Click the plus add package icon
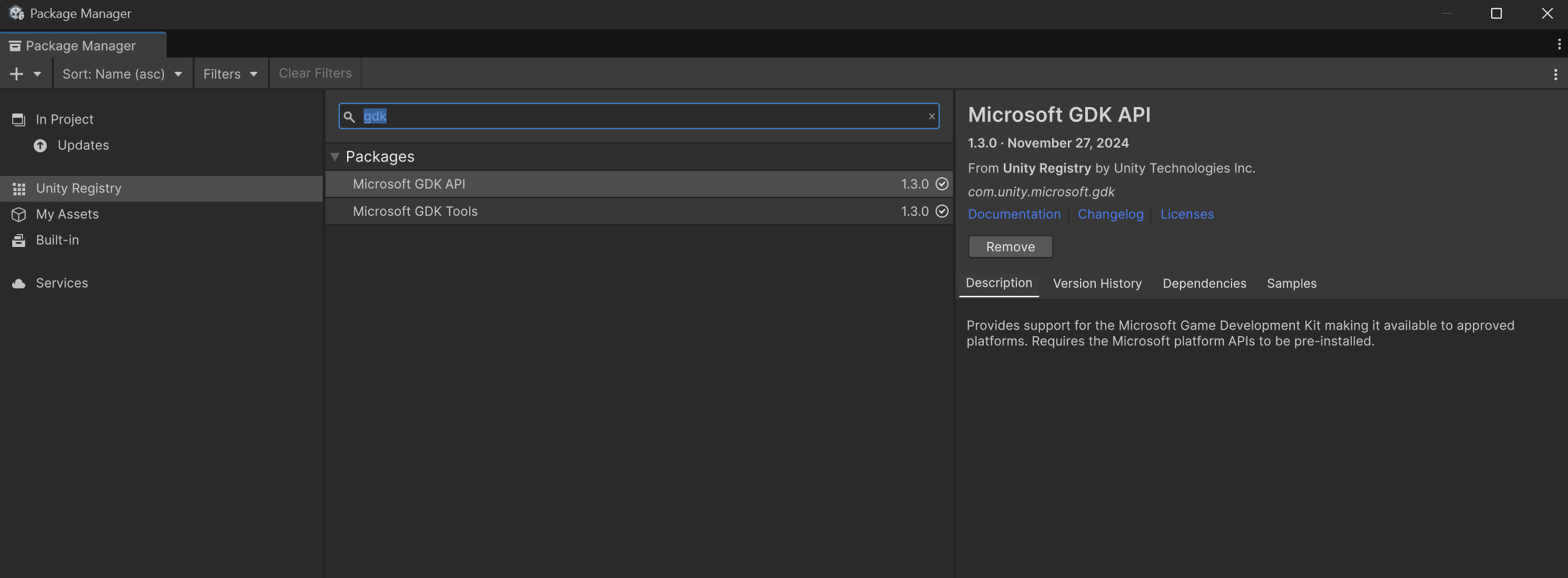The width and height of the screenshot is (1568, 578). (17, 74)
